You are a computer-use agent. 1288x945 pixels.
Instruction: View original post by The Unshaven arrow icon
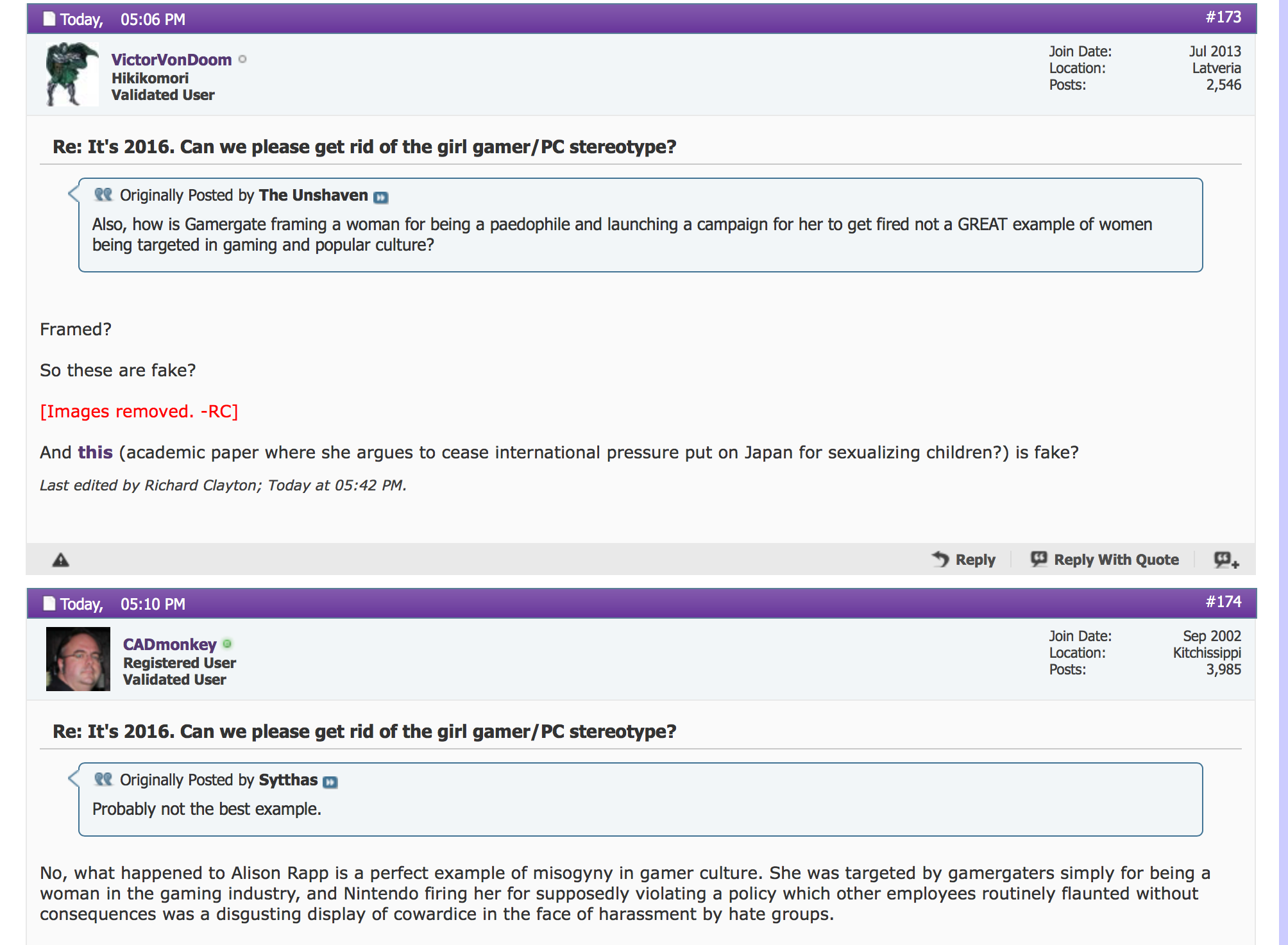(381, 197)
